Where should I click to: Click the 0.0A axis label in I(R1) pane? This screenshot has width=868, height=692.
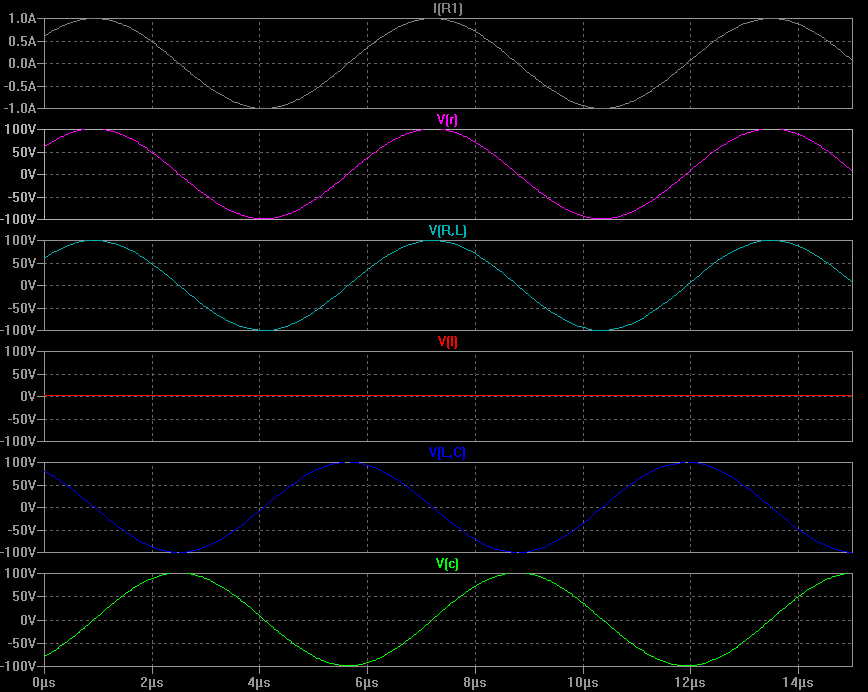tap(22, 64)
